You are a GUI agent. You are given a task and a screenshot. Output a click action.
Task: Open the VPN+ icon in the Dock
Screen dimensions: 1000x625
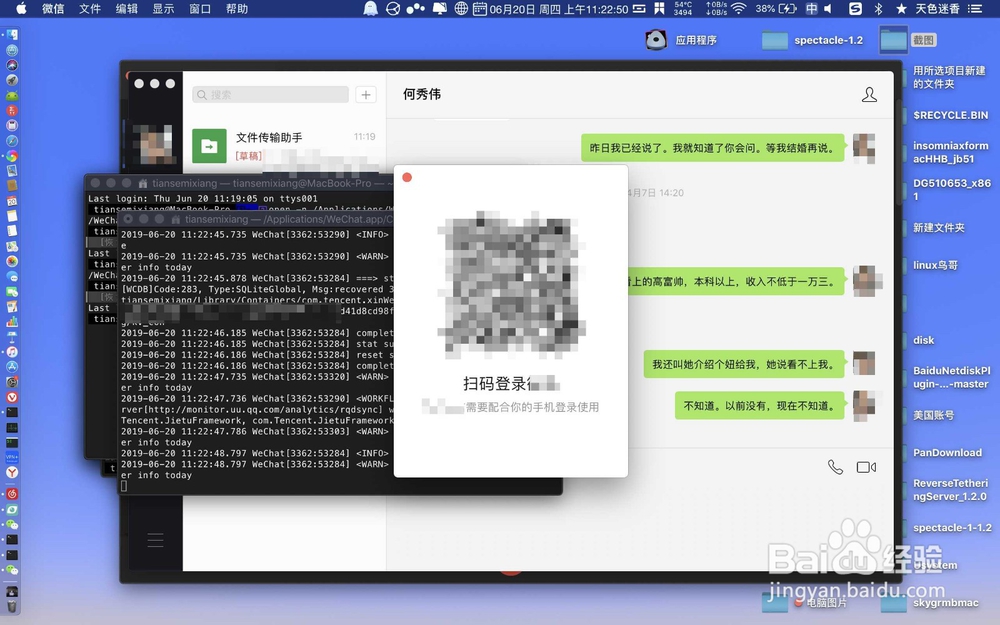click(x=12, y=457)
